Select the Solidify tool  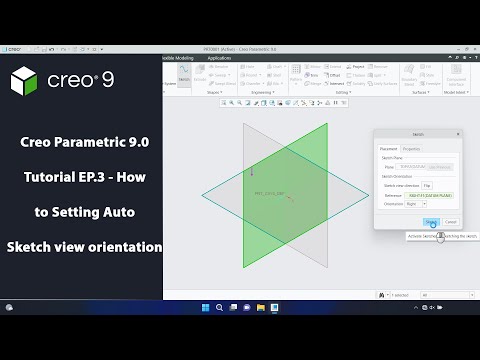[356, 84]
